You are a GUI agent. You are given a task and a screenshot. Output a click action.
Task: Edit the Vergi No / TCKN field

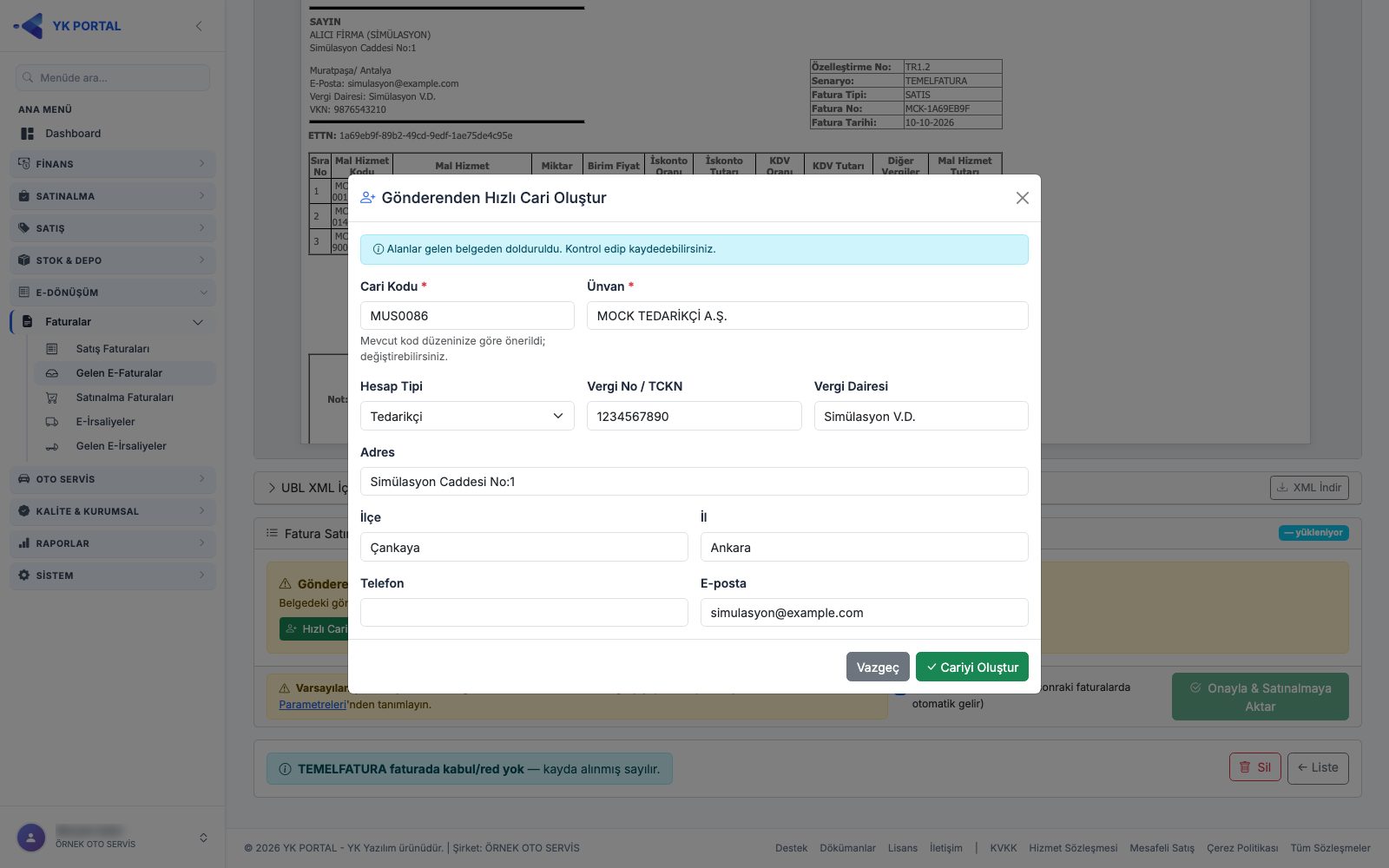point(694,416)
